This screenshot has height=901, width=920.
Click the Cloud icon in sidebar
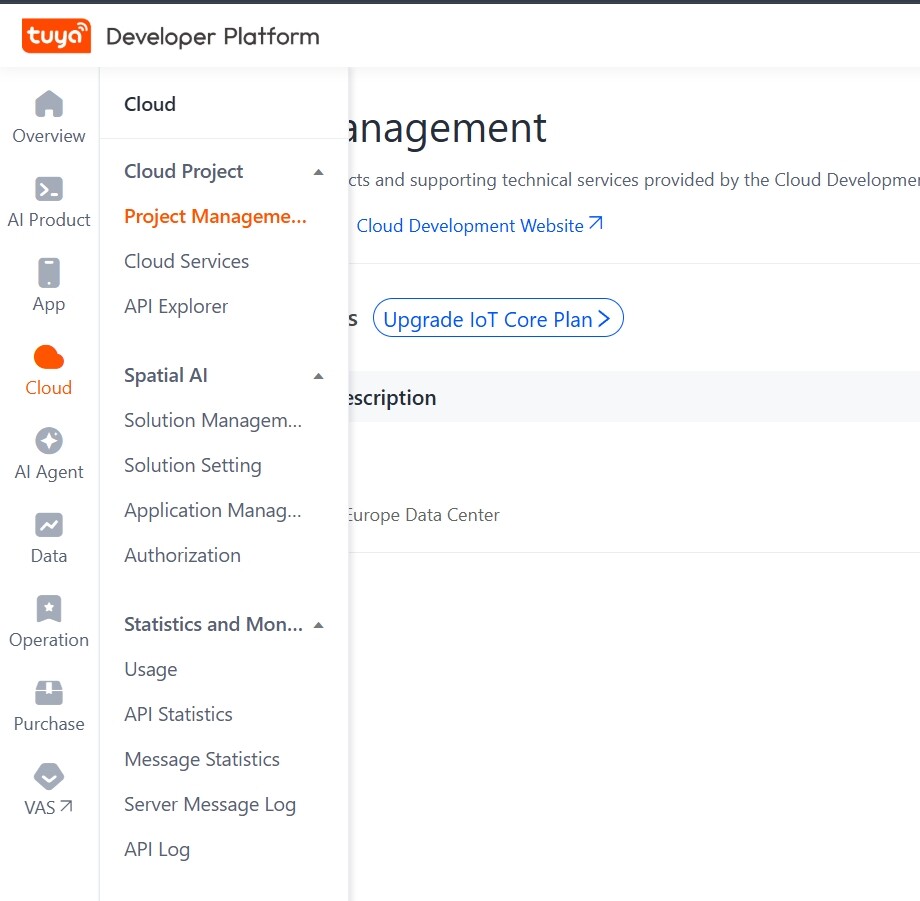point(48,357)
